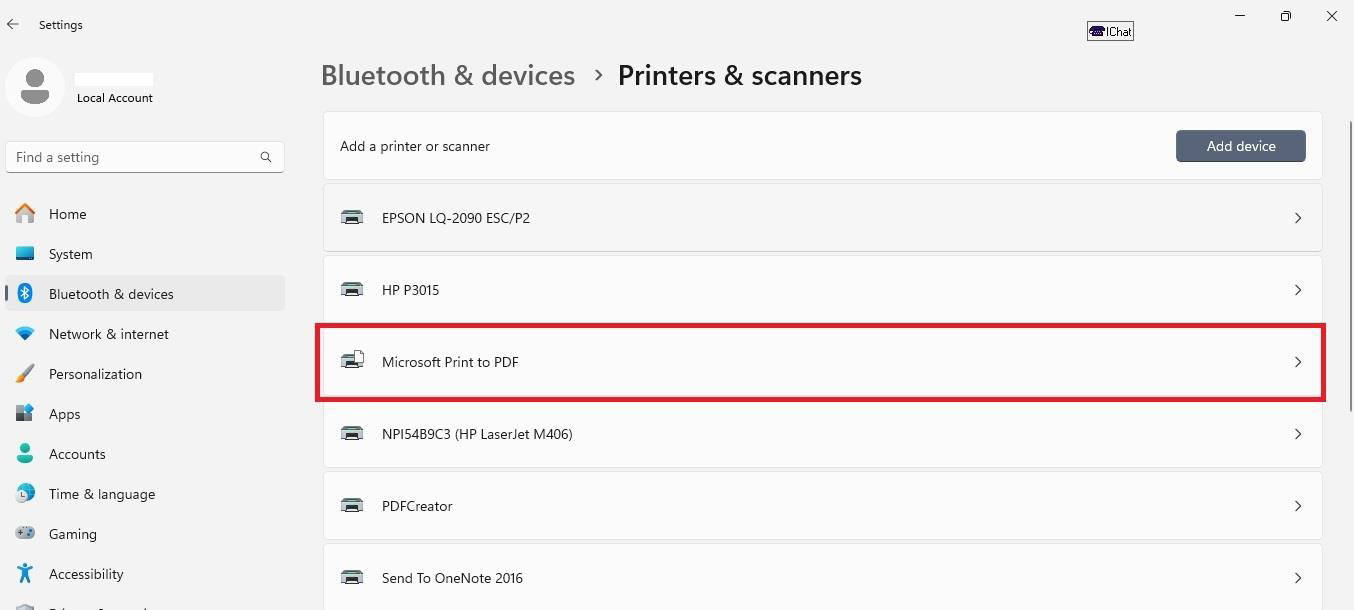Go to Apps settings
This screenshot has height=610, width=1354.
tap(64, 414)
